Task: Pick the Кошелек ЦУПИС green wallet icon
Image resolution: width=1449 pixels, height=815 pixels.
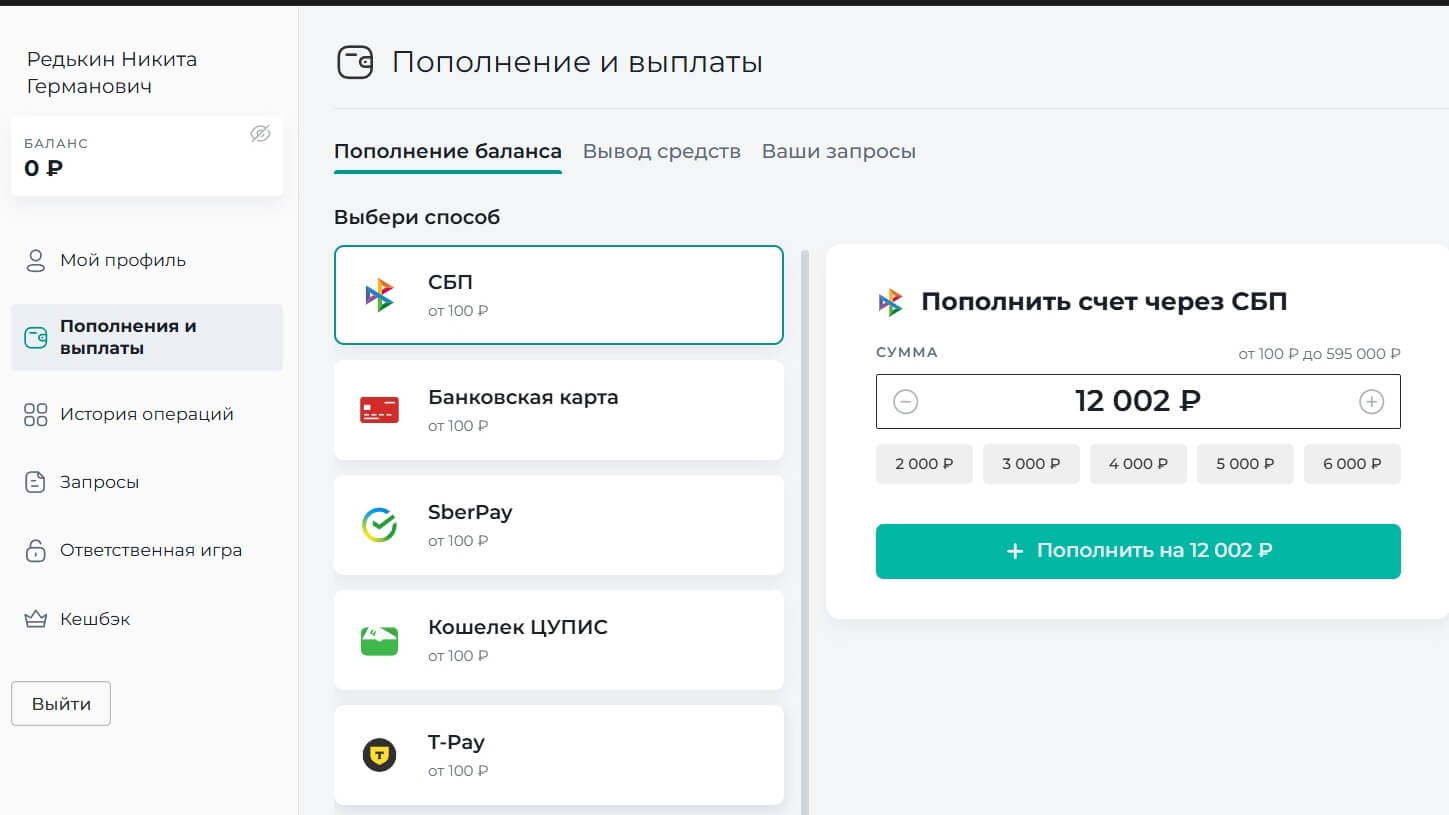Action: (x=380, y=640)
